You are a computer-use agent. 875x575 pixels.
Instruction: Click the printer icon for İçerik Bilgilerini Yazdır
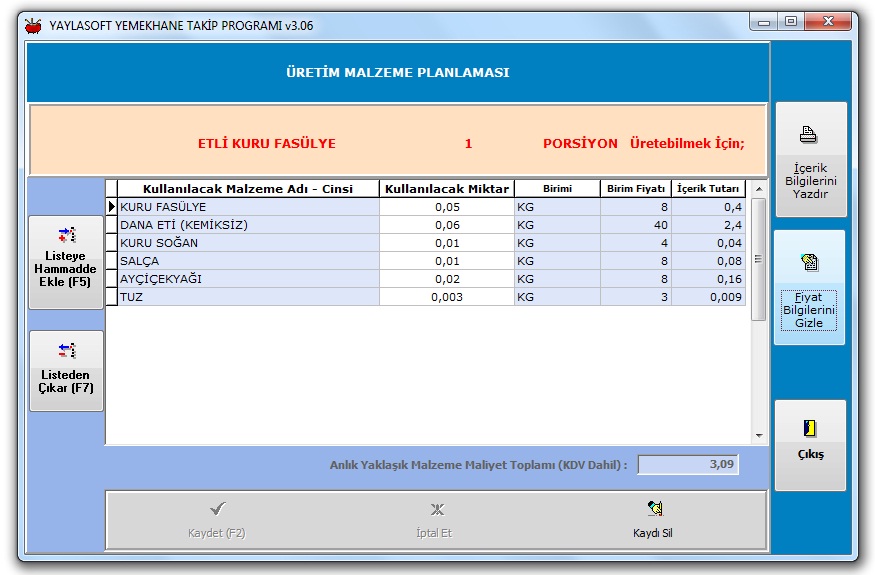[x=808, y=135]
